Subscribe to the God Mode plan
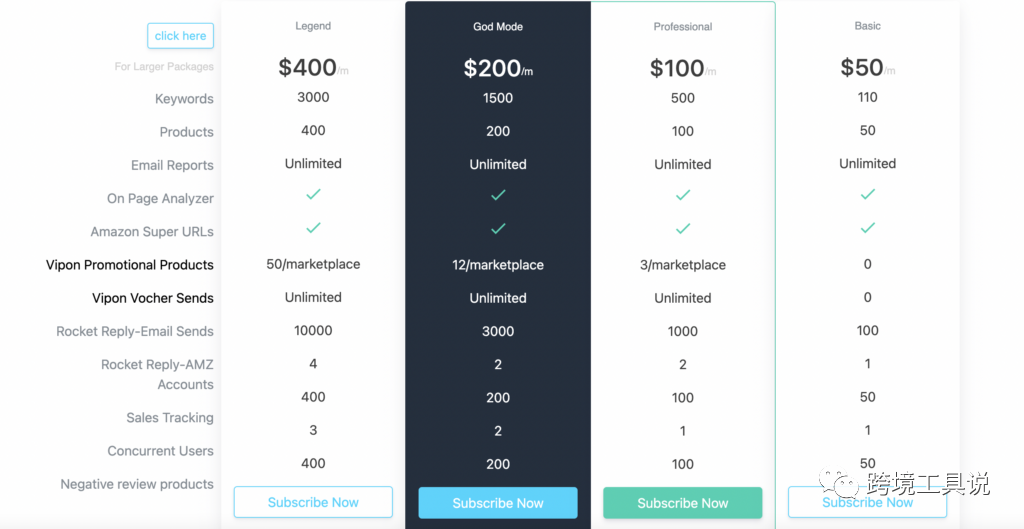The image size is (1024, 529). [x=498, y=503]
